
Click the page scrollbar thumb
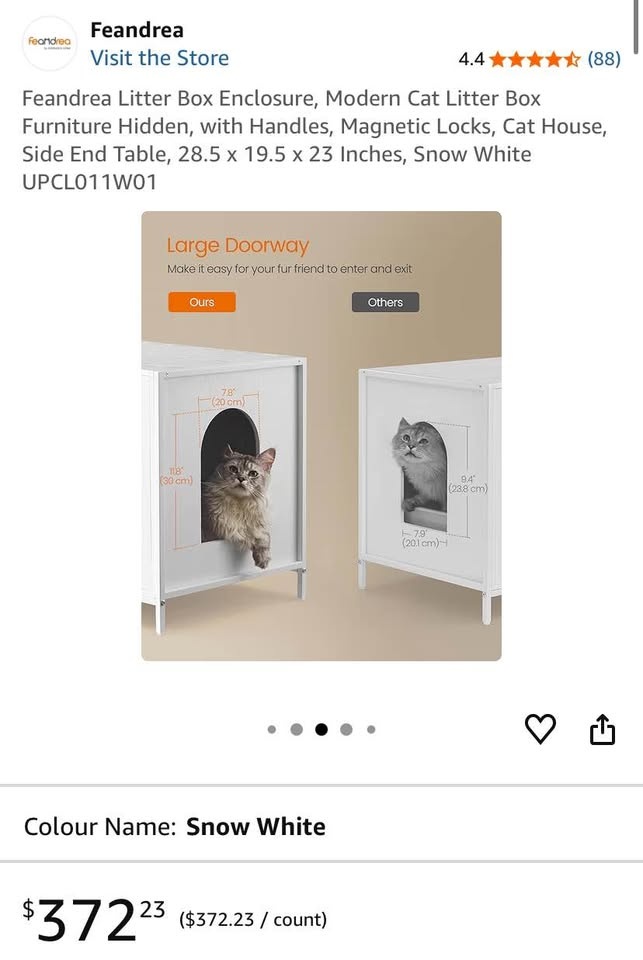639,28
